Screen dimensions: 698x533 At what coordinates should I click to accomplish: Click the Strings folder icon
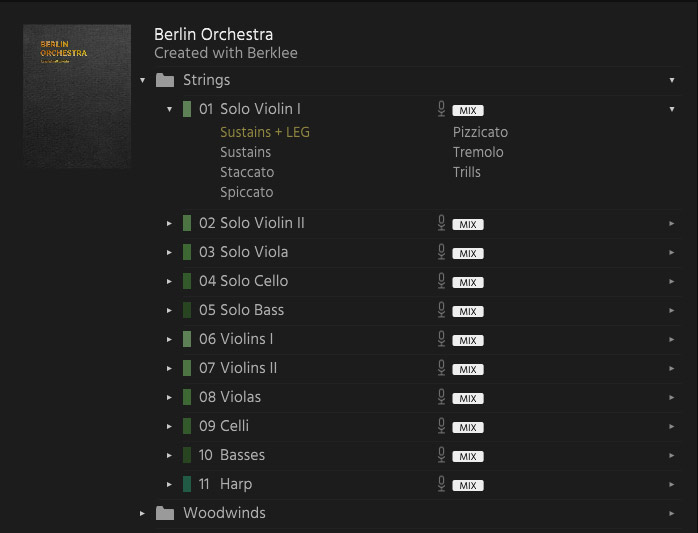pyautogui.click(x=165, y=80)
